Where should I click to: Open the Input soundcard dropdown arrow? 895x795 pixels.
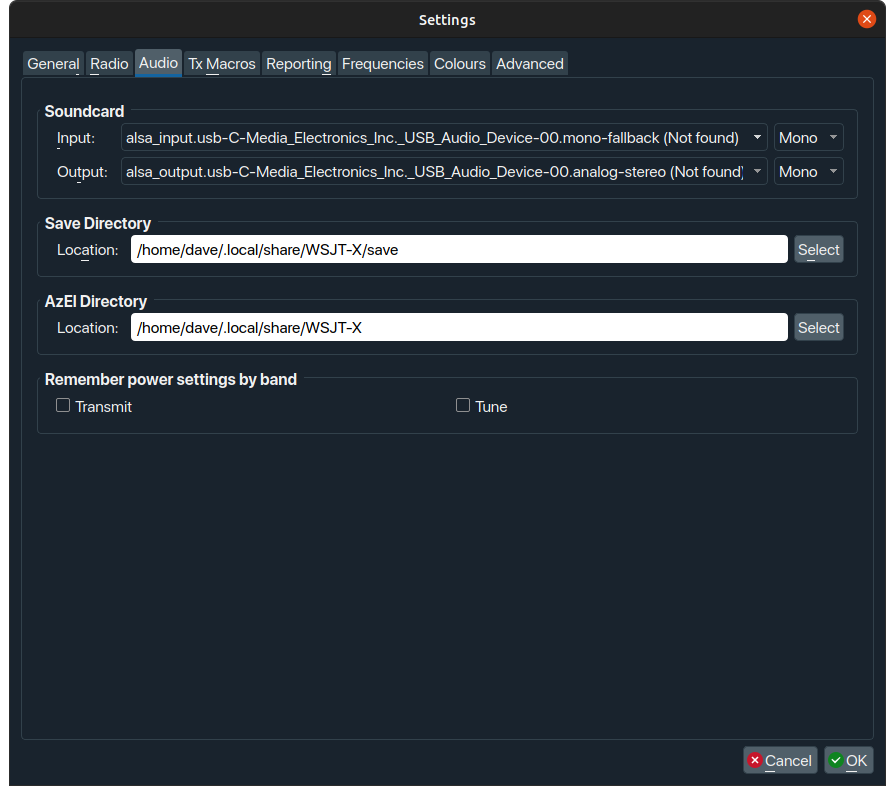click(757, 137)
